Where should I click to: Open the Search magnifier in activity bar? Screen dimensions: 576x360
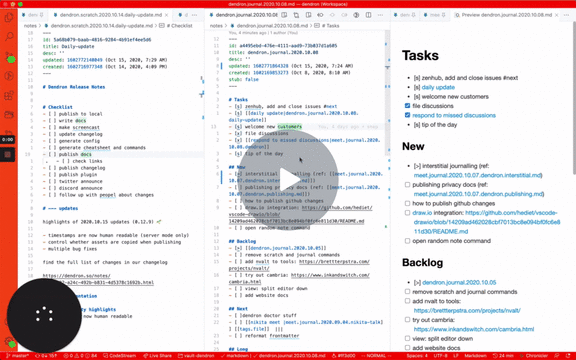(x=9, y=36)
